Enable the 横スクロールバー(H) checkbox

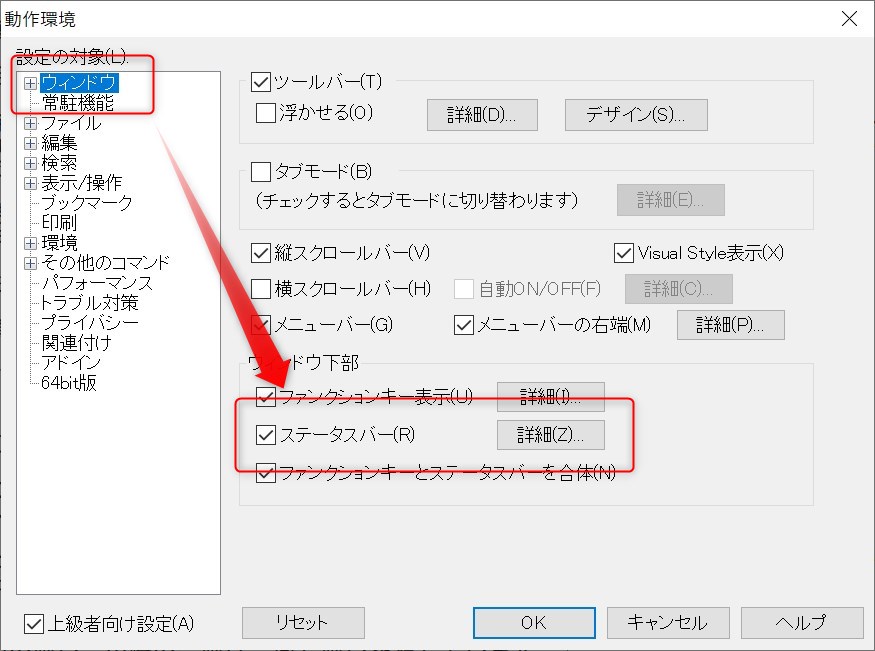(261, 289)
